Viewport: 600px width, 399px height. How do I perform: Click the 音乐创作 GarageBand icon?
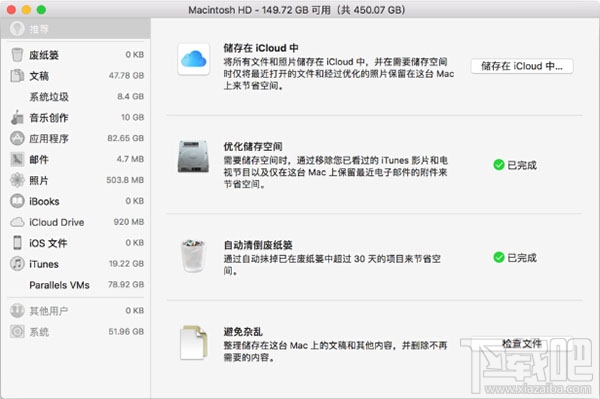pyautogui.click(x=17, y=117)
